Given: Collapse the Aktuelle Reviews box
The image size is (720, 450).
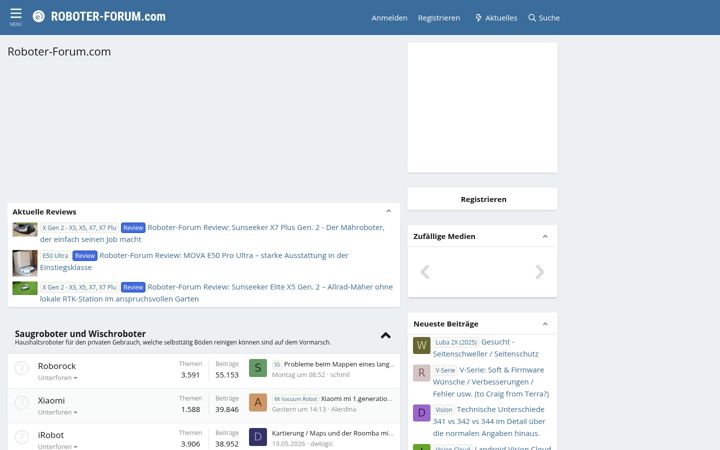Looking at the screenshot, I should pyautogui.click(x=388, y=211).
